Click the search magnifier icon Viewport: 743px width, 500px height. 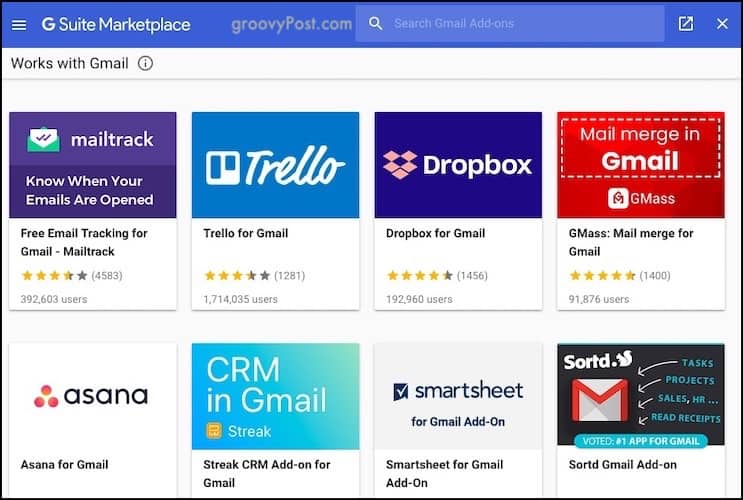375,23
